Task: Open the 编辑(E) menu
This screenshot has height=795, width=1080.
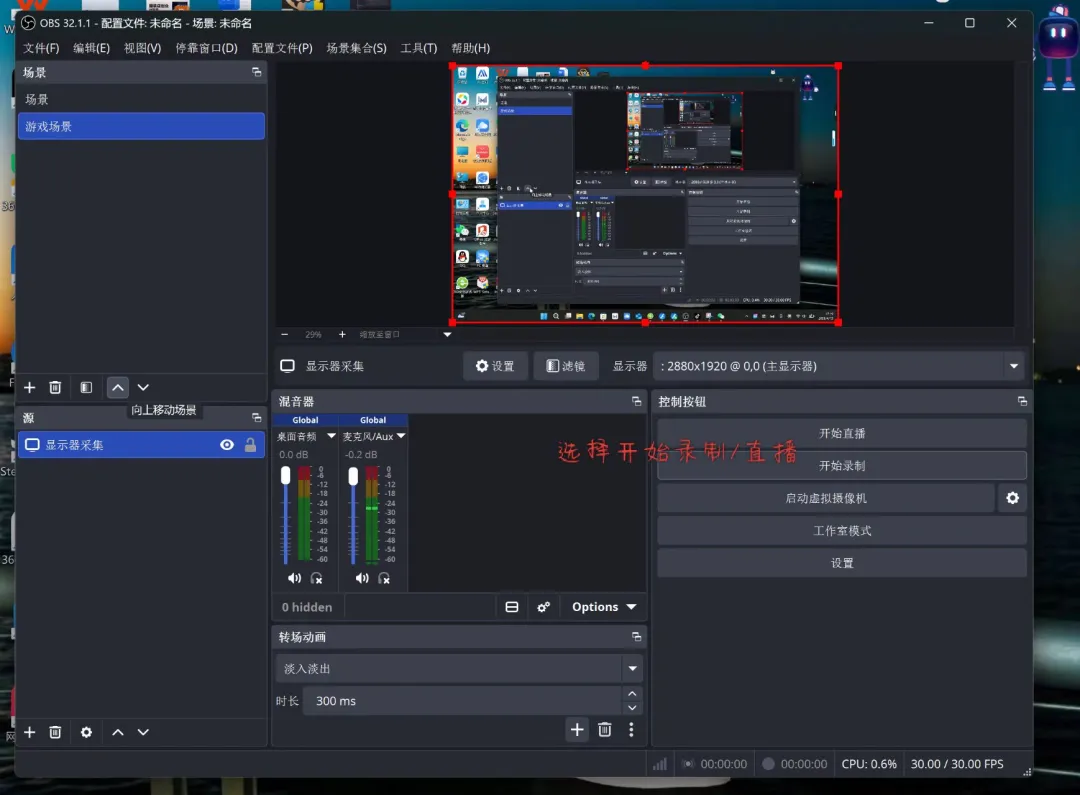Action: (x=92, y=48)
